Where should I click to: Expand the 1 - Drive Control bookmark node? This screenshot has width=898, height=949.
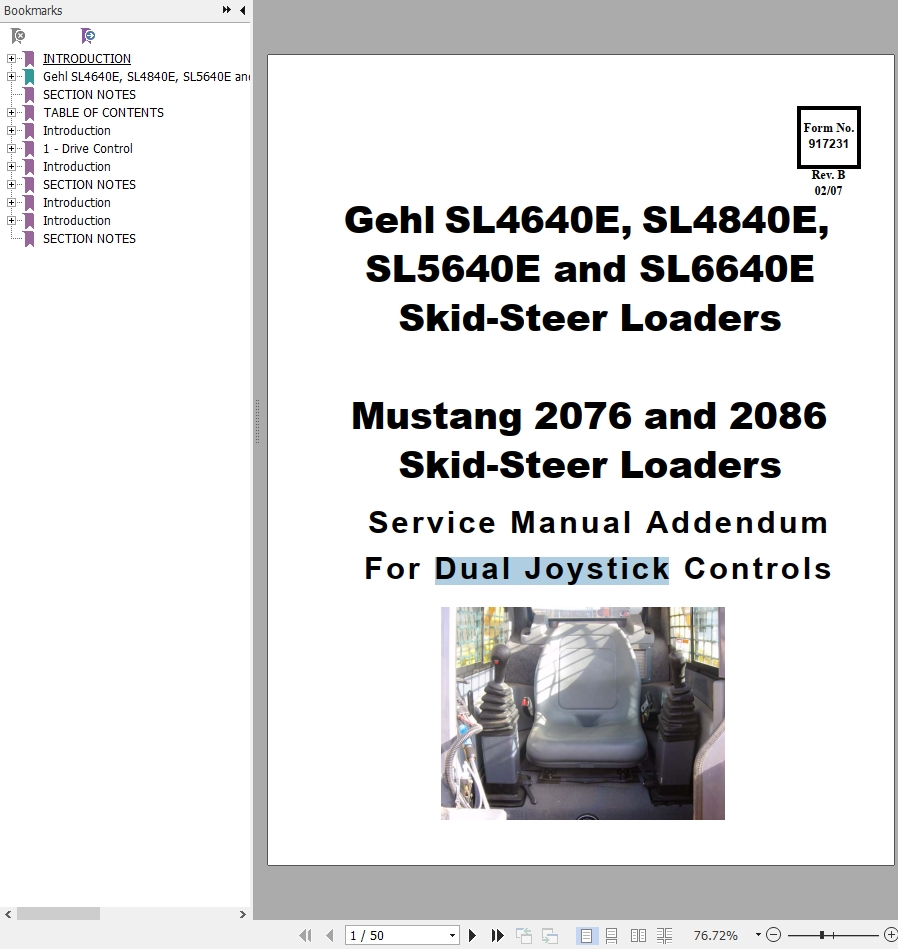click(x=11, y=148)
